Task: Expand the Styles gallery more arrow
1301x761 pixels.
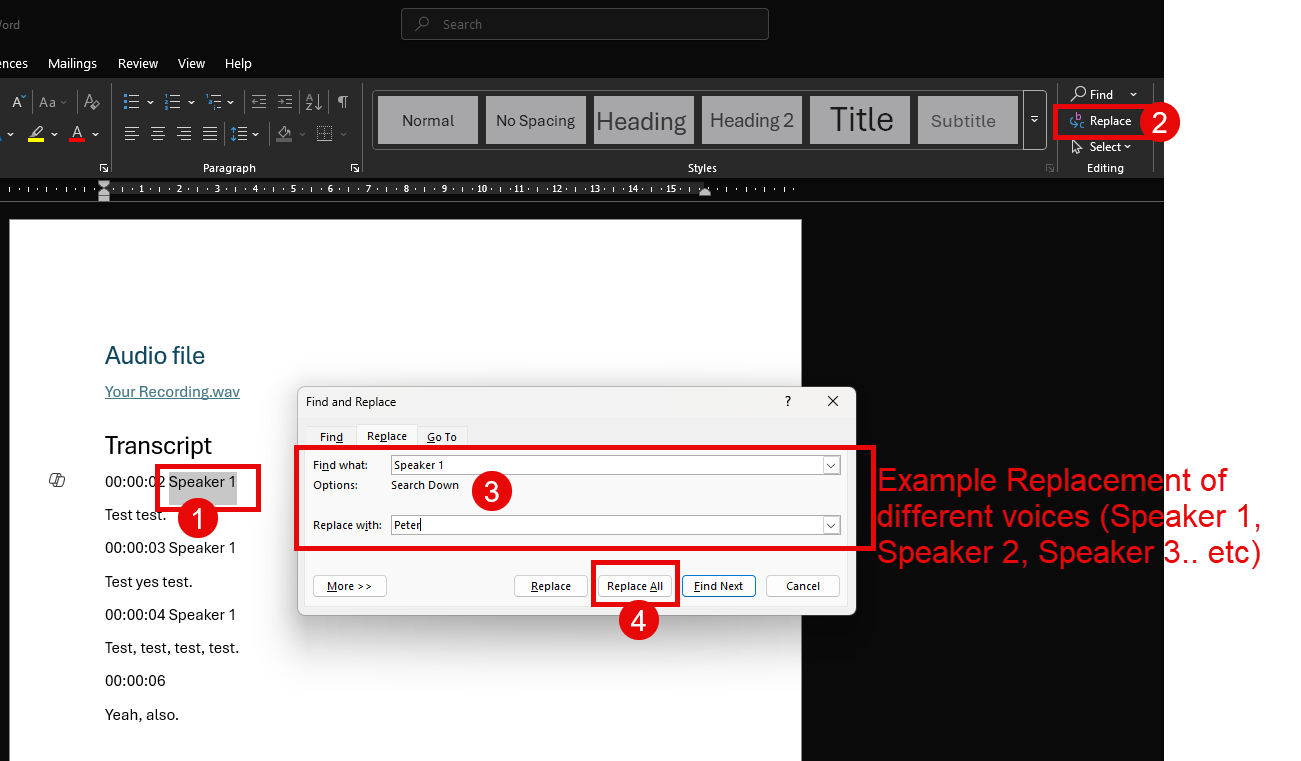Action: 1034,120
